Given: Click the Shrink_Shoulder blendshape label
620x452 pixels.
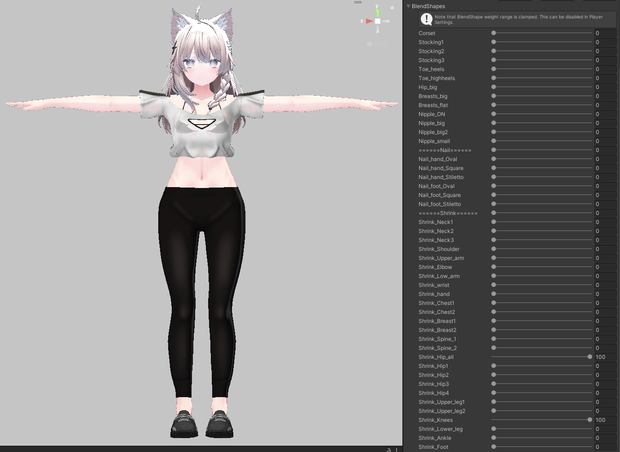Looking at the screenshot, I should (x=439, y=249).
